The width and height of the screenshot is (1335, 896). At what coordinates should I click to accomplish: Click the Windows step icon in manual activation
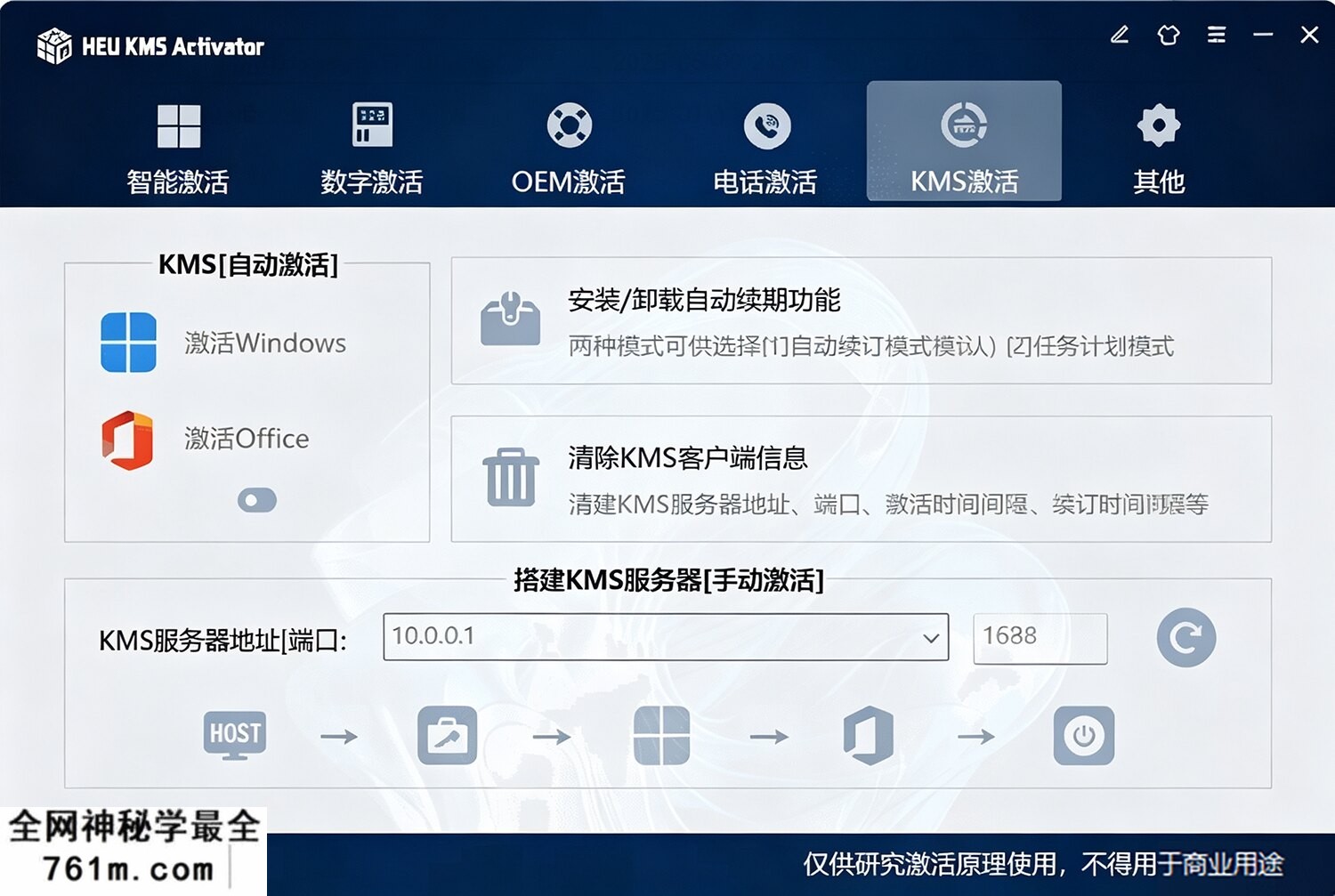[x=661, y=736]
